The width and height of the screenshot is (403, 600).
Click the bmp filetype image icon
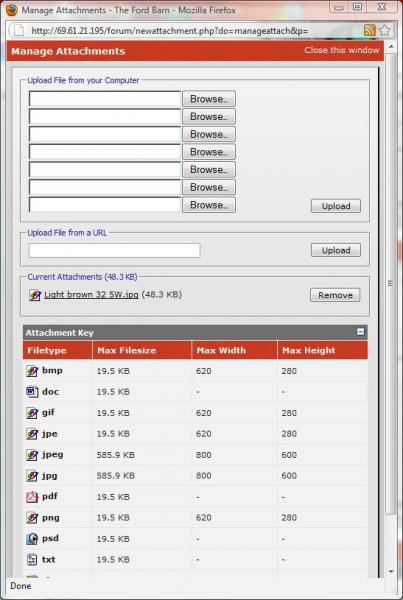click(32, 371)
